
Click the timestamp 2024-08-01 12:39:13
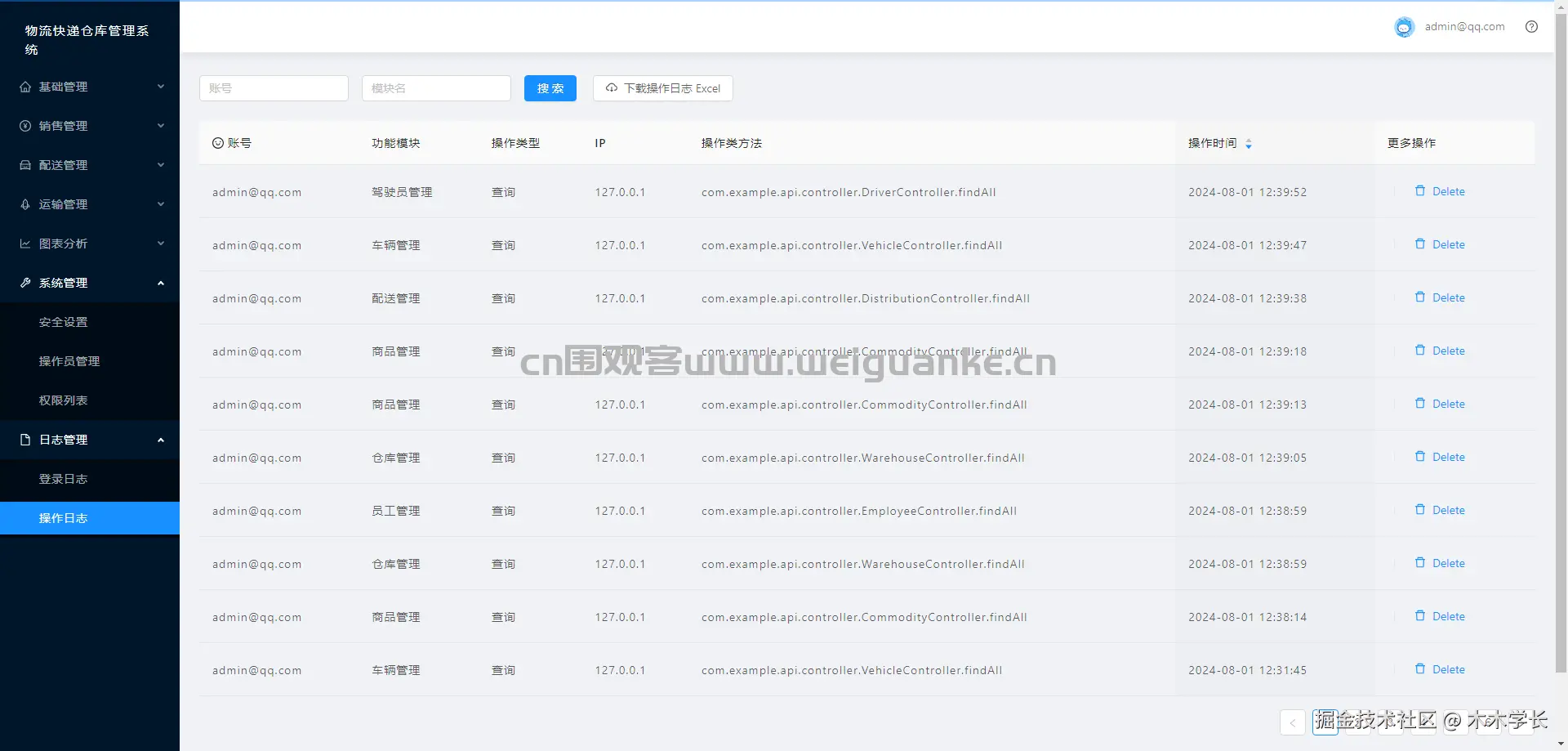[1247, 405]
